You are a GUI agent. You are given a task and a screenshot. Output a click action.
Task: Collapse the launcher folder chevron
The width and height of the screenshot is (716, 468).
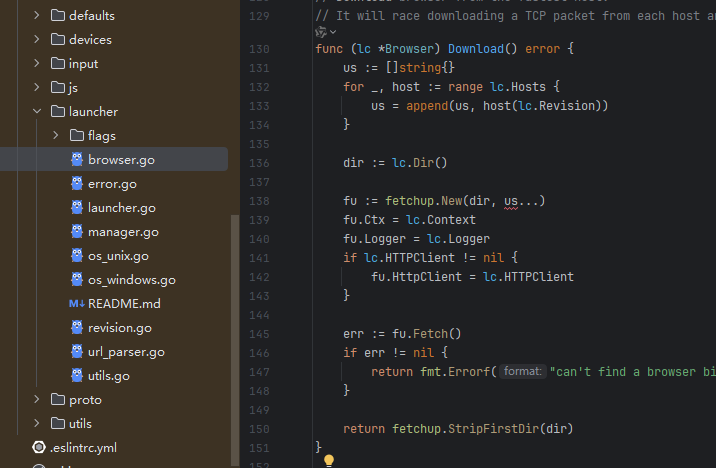36,112
